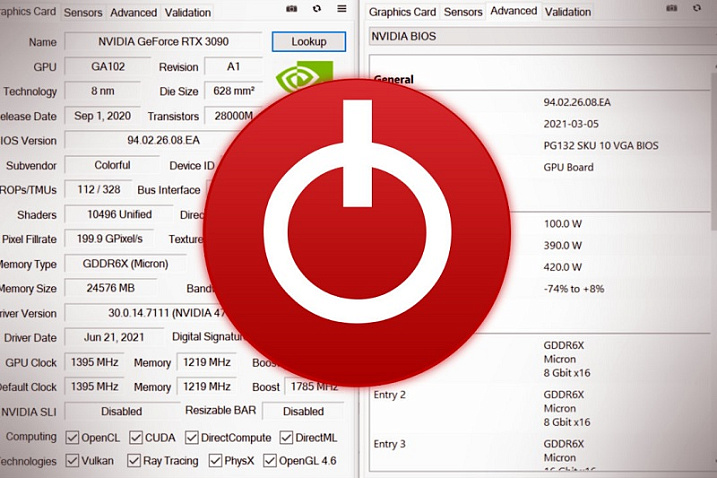Click the Boost value 1785 MHz in Default Clock row
This screenshot has height=478, width=717.
(x=314, y=387)
